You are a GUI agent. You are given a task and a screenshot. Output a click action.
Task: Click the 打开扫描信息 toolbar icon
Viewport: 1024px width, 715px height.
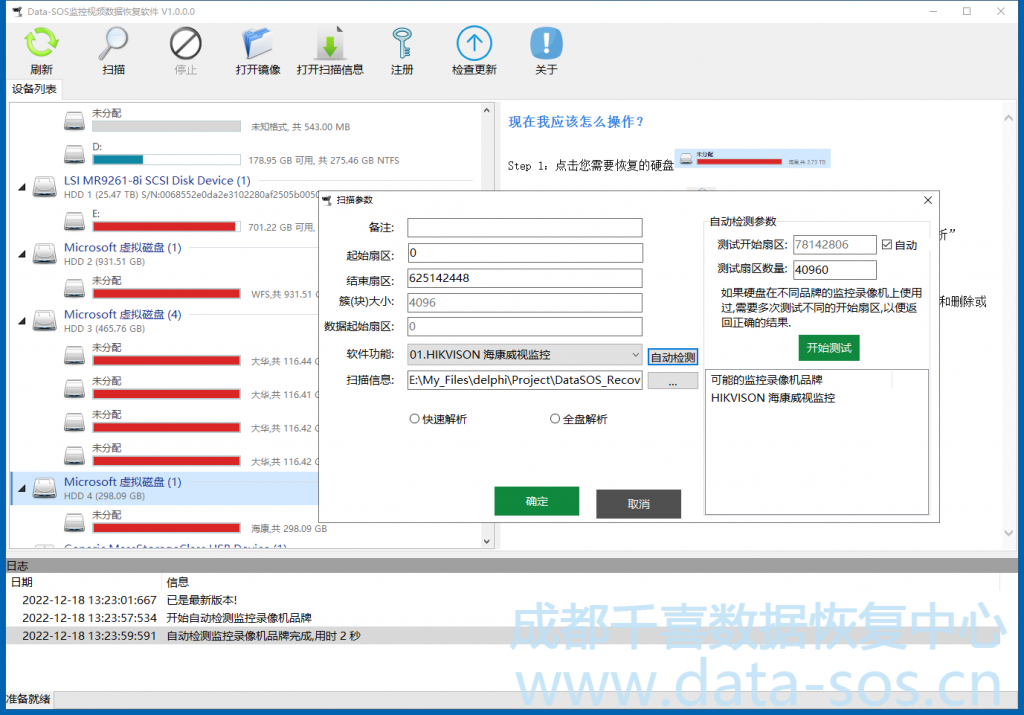pos(329,45)
